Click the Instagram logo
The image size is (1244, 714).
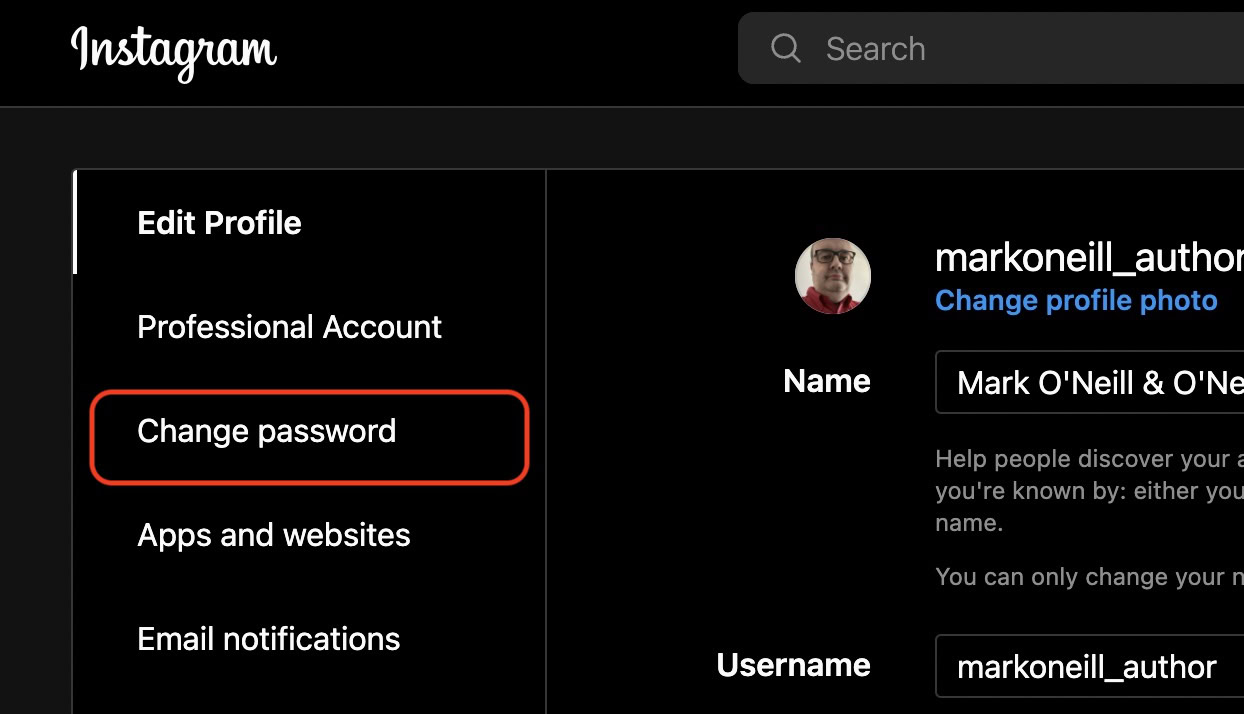(173, 50)
